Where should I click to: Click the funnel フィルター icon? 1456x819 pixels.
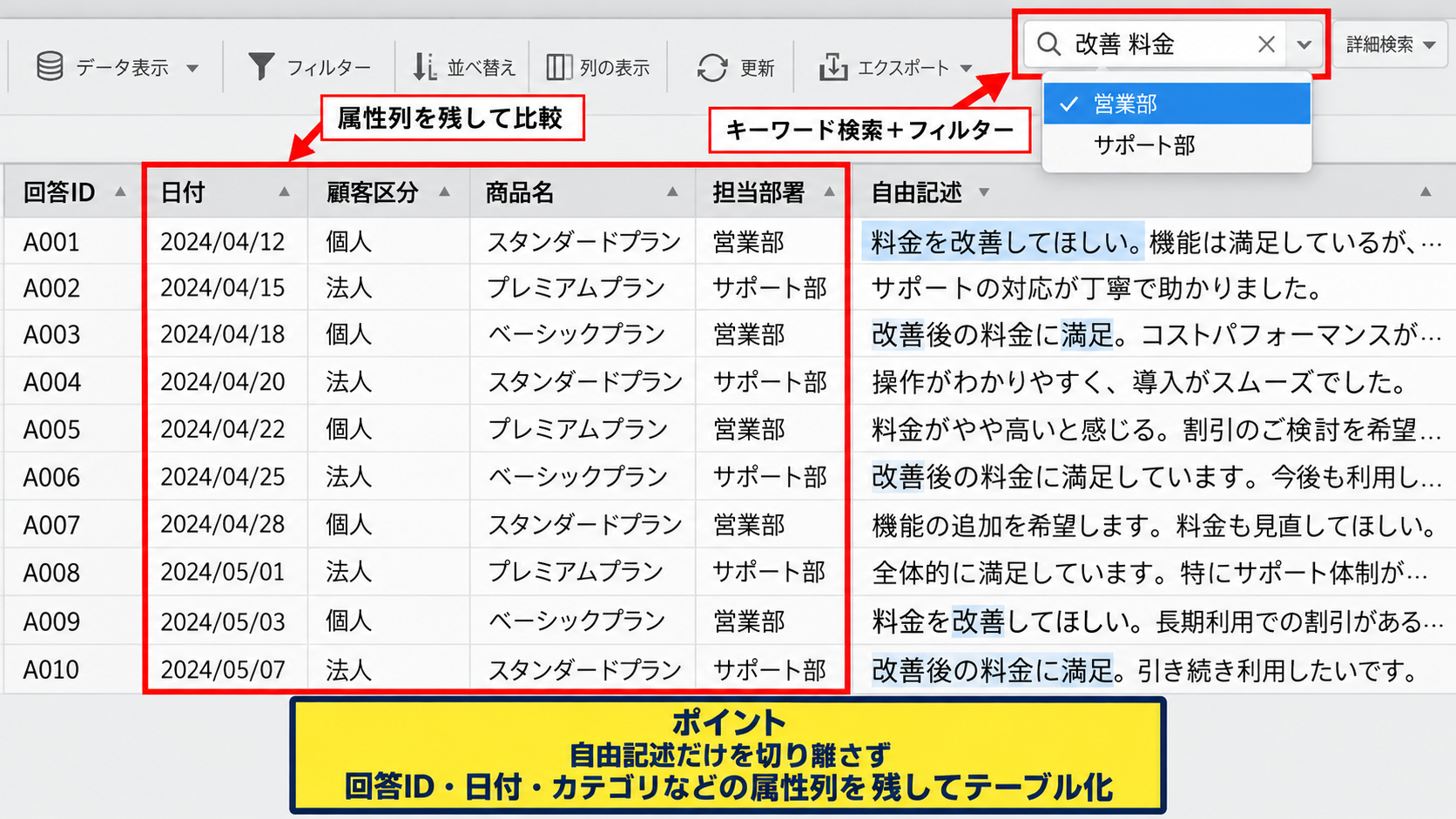click(261, 67)
